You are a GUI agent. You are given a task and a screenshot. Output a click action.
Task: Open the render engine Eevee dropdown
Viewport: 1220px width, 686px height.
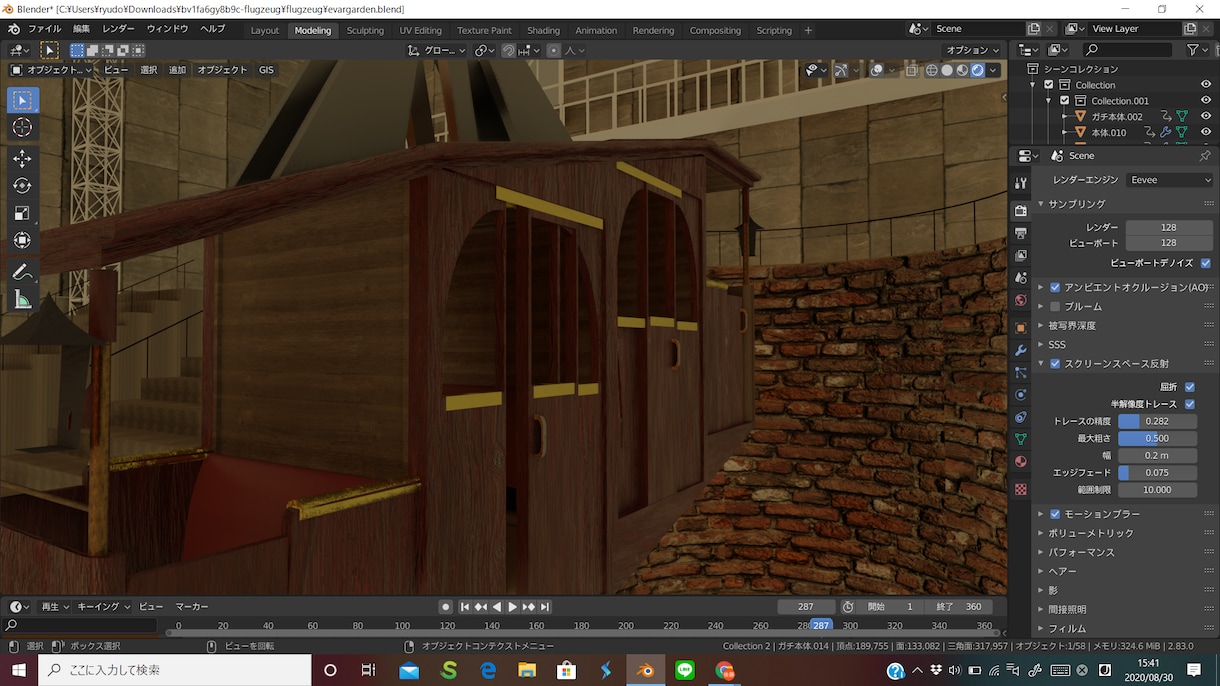[x=1169, y=180]
